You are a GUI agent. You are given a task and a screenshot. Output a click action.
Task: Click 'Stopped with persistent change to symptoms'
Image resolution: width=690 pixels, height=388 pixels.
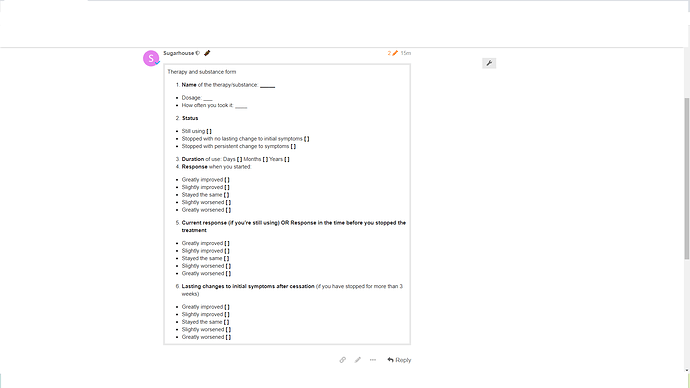[x=239, y=146]
